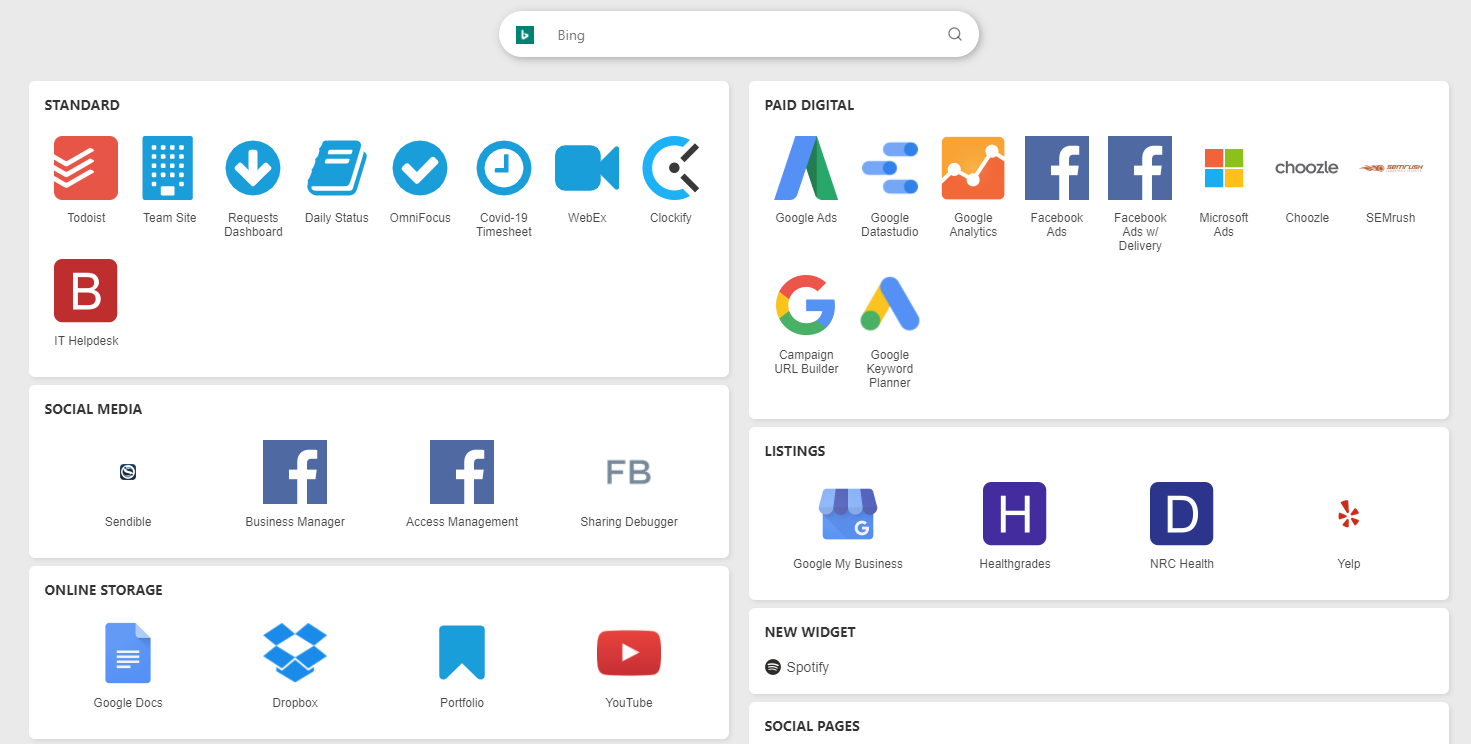Launch the Requests Dashboard shortcut
Screen dimensions: 1471x744
(x=253, y=168)
